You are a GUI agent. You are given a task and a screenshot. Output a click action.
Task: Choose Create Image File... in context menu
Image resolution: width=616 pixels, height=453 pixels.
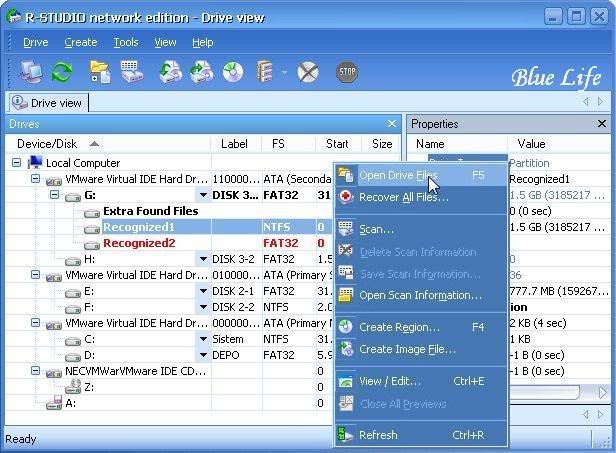coord(421,349)
